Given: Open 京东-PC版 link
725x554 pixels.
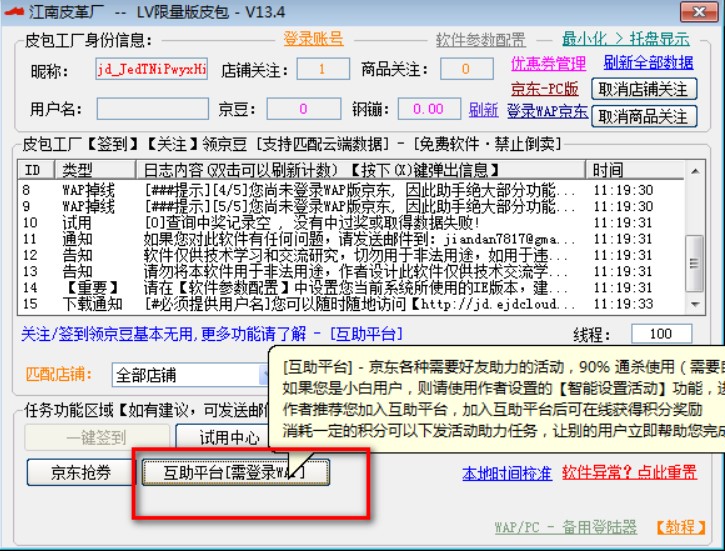Looking at the screenshot, I should 545,88.
